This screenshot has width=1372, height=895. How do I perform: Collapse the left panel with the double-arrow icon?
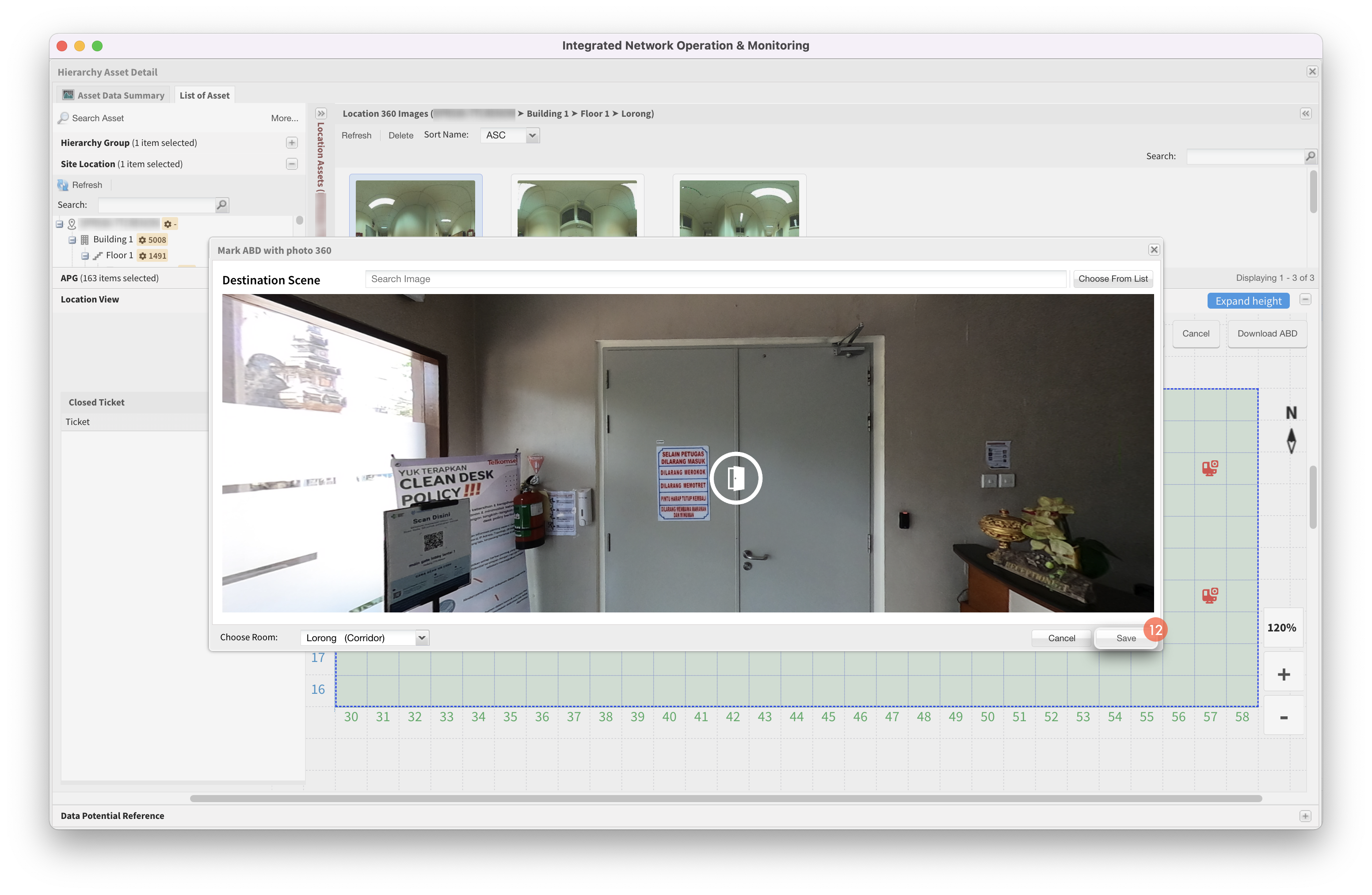pyautogui.click(x=322, y=114)
